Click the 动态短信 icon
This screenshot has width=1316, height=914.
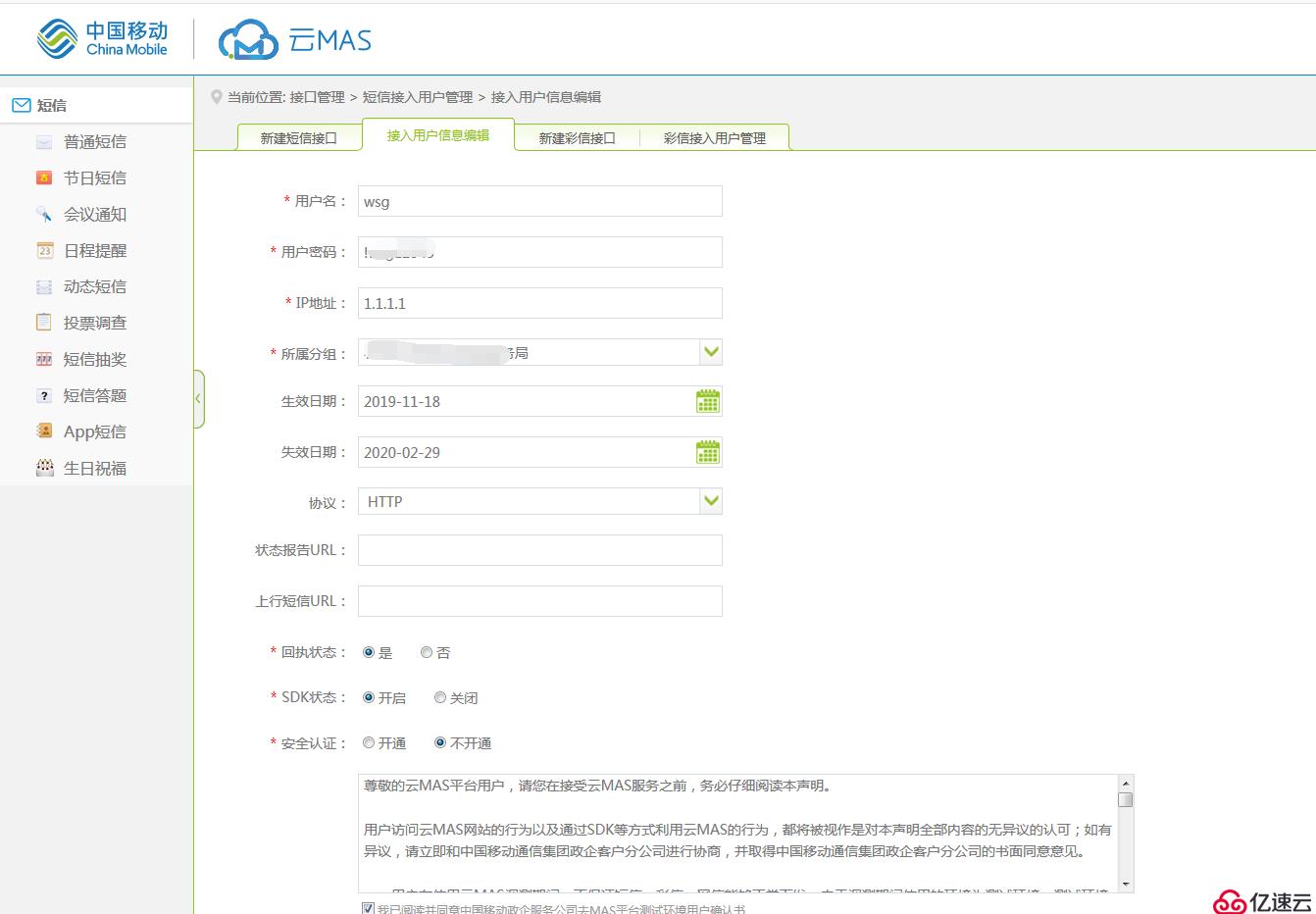(44, 286)
